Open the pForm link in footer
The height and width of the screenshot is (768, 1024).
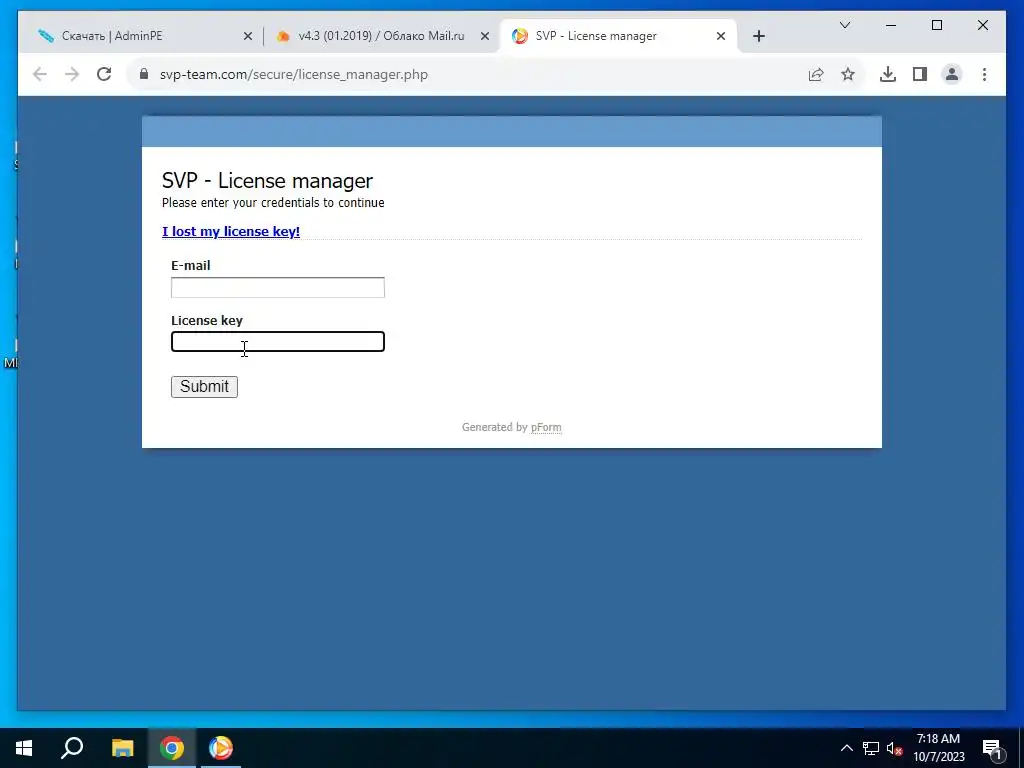[x=546, y=427]
